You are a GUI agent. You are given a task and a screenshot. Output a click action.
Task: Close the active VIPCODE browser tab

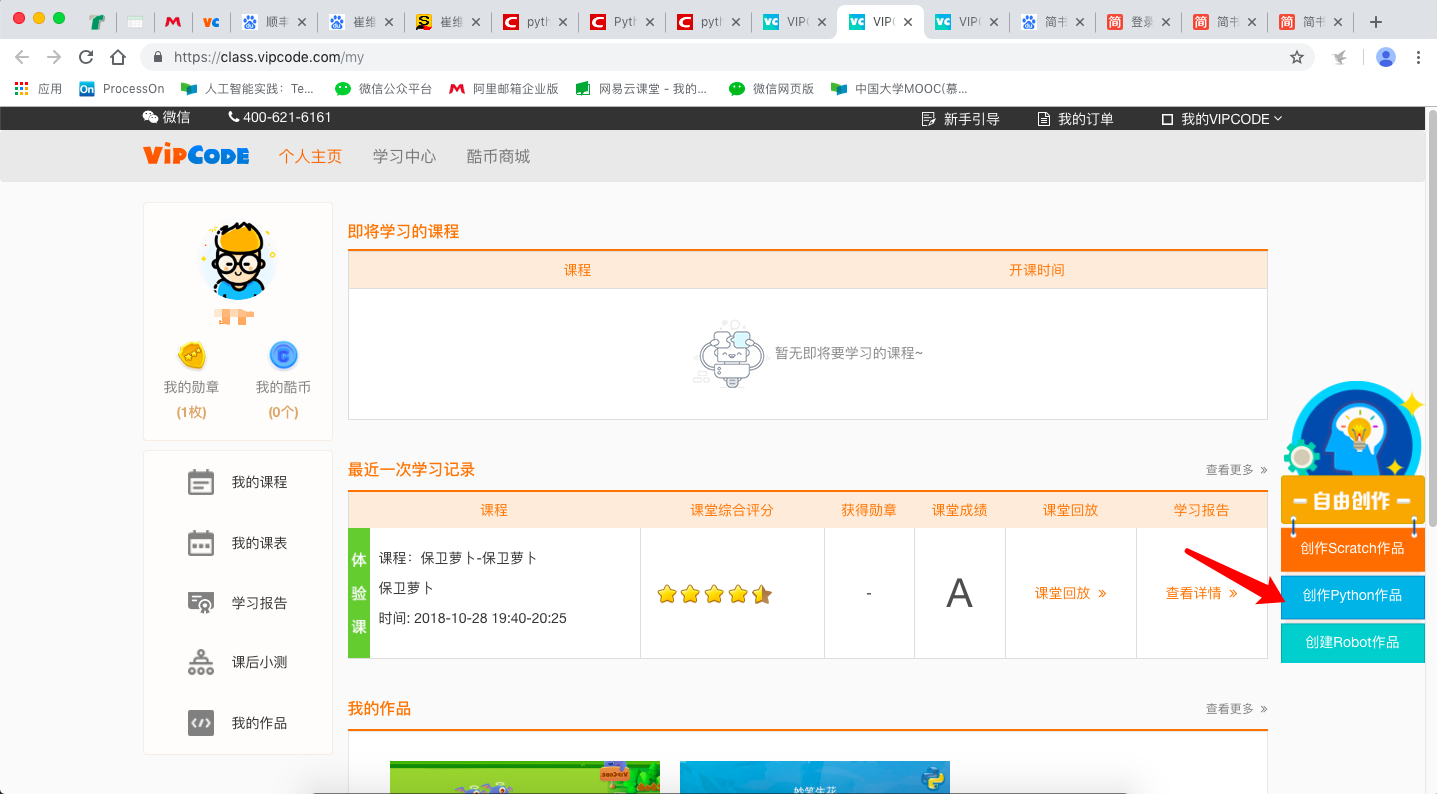click(x=908, y=21)
